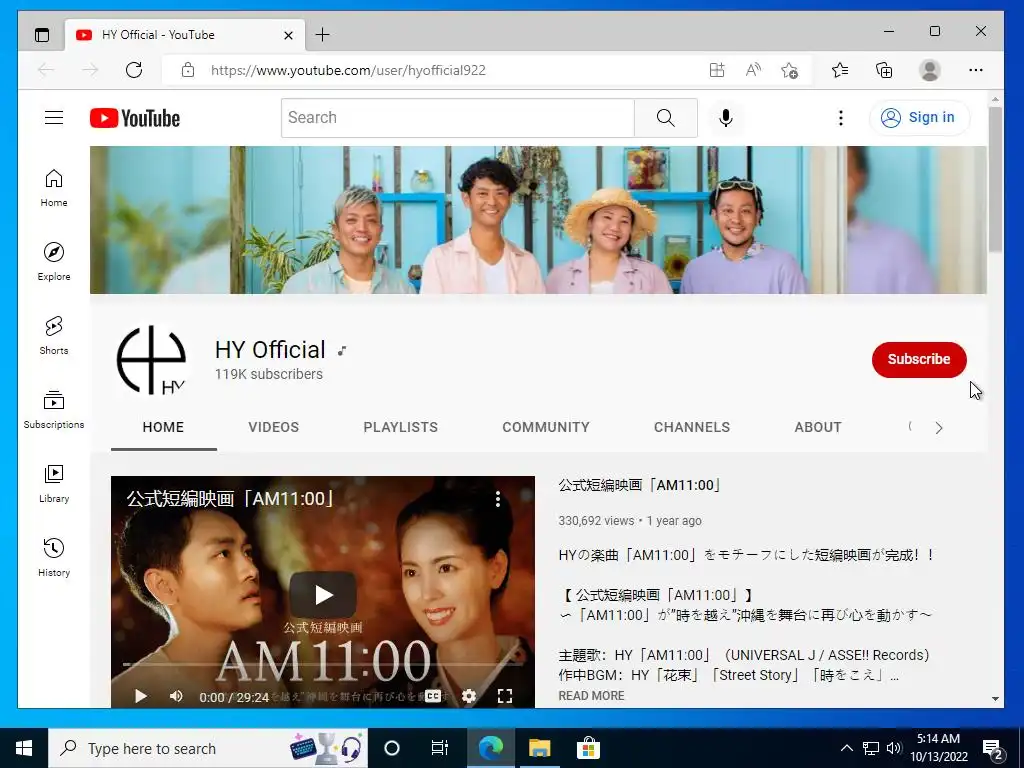Open Library in the sidebar
This screenshot has height=768, width=1024.
pos(54,484)
